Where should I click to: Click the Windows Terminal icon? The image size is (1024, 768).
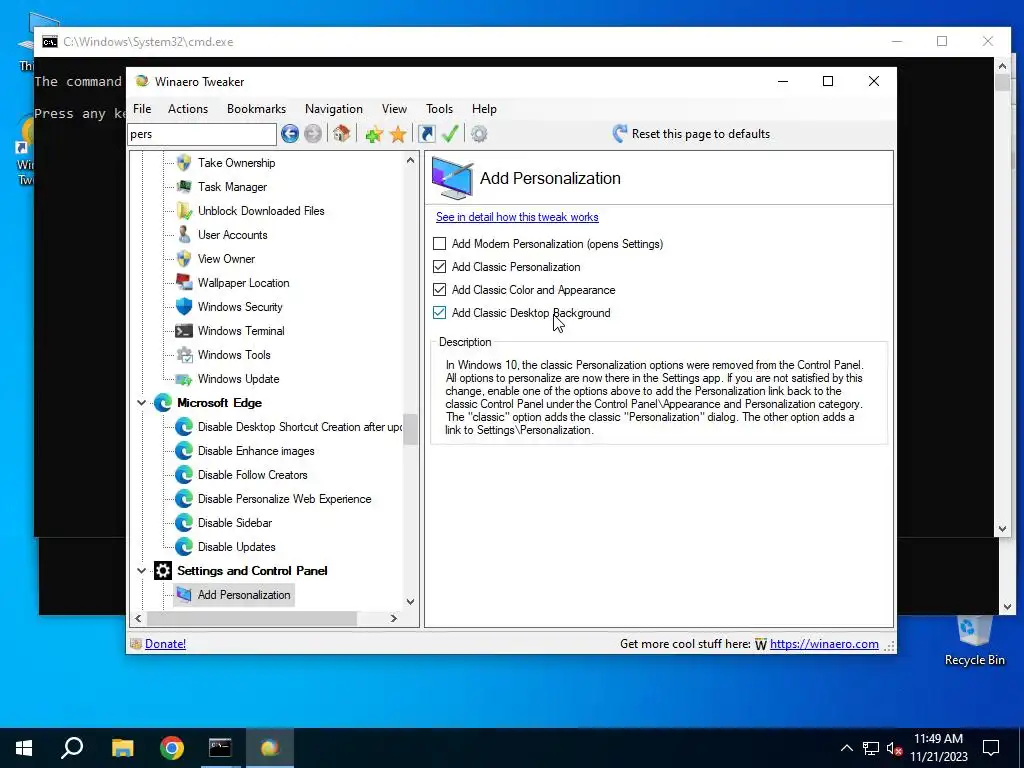tap(184, 330)
